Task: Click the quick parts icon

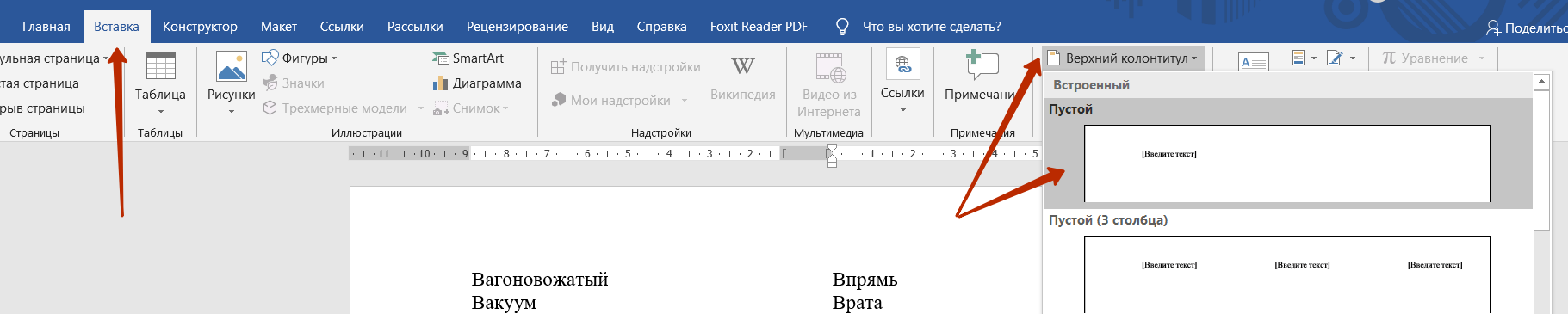Action: [x=1299, y=58]
